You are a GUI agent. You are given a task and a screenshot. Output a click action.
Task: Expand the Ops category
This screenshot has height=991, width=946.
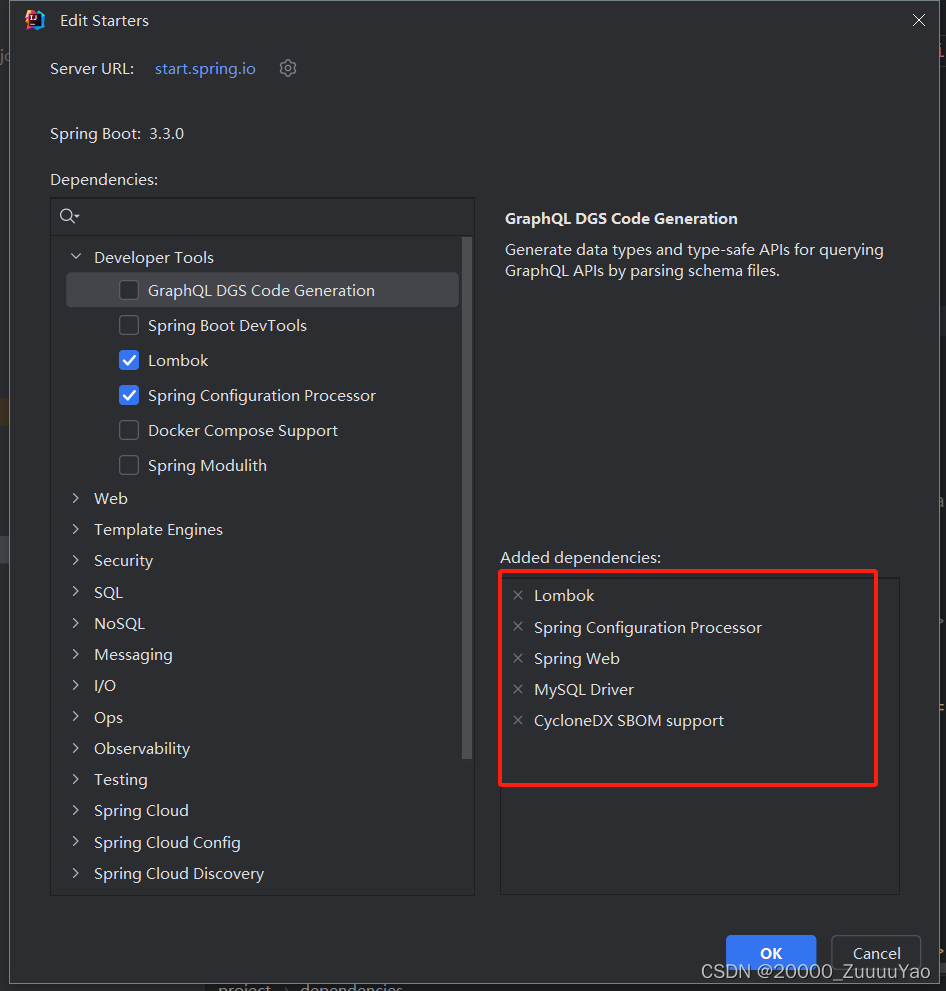pos(76,717)
